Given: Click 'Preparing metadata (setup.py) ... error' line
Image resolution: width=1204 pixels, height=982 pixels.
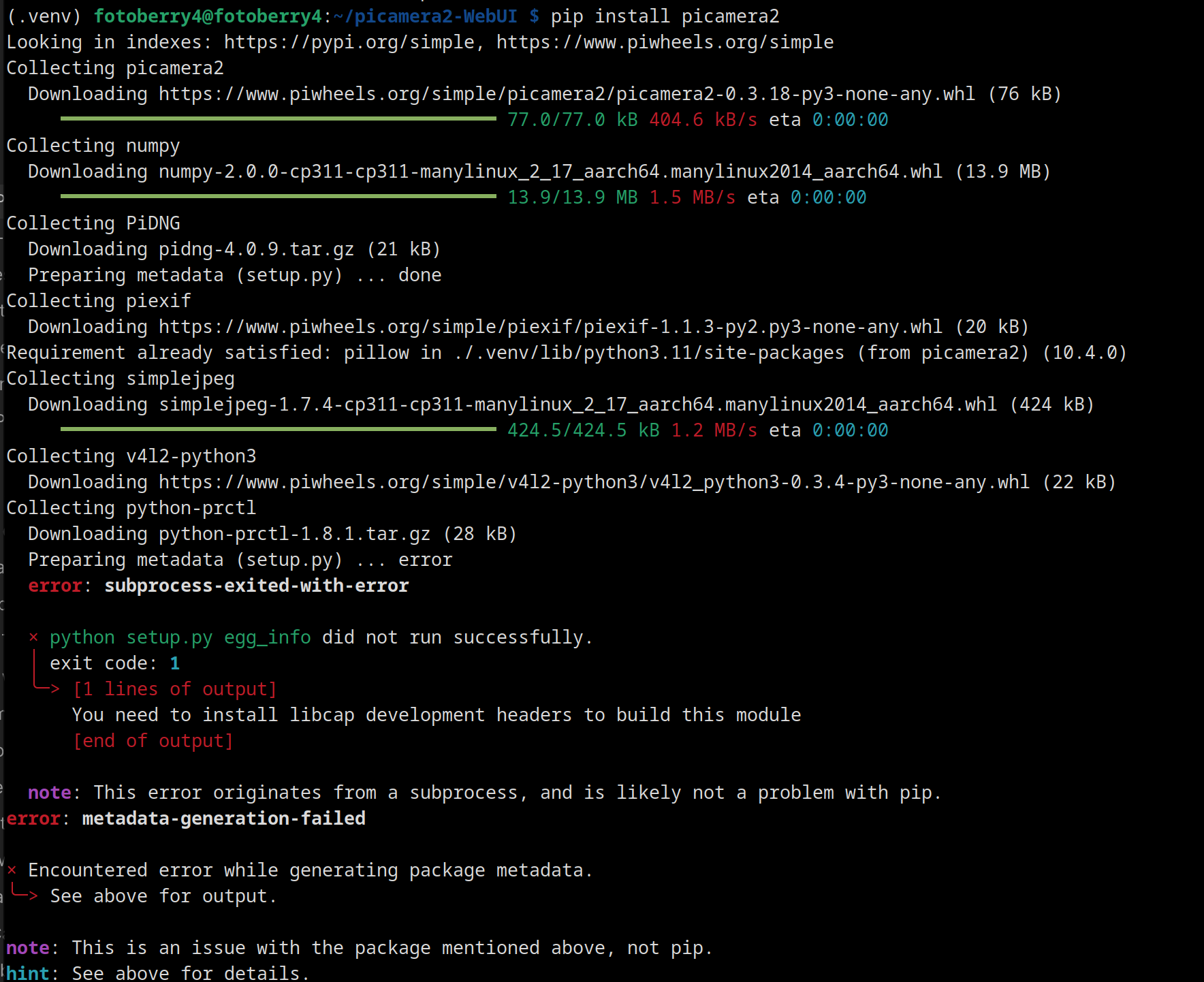Looking at the screenshot, I should [x=240, y=560].
